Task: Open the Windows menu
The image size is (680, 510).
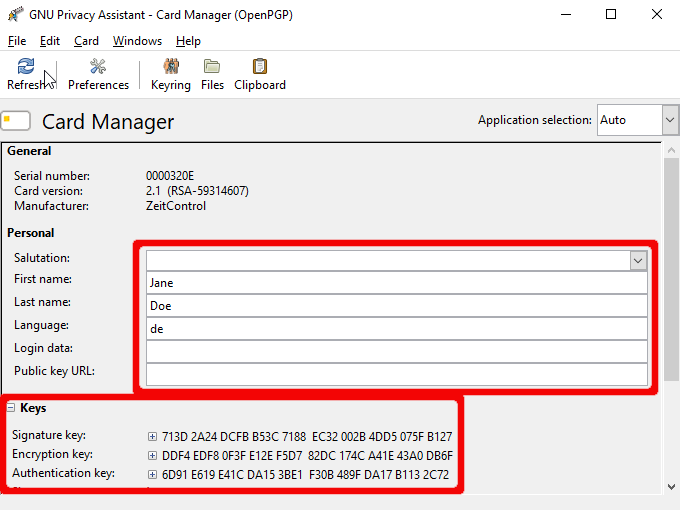Action: (137, 41)
